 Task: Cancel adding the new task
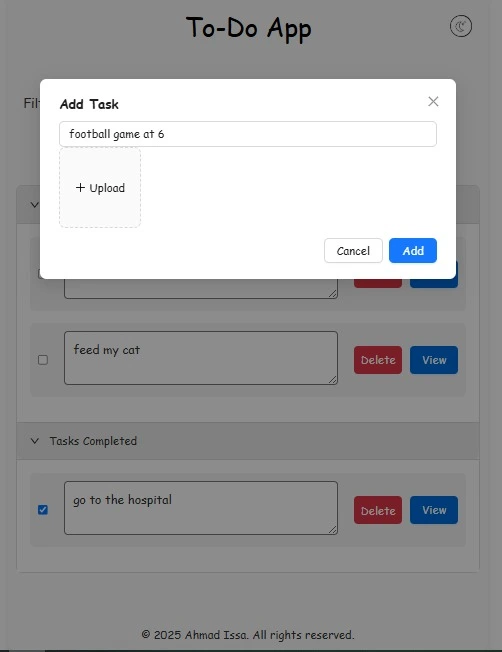[x=353, y=251]
